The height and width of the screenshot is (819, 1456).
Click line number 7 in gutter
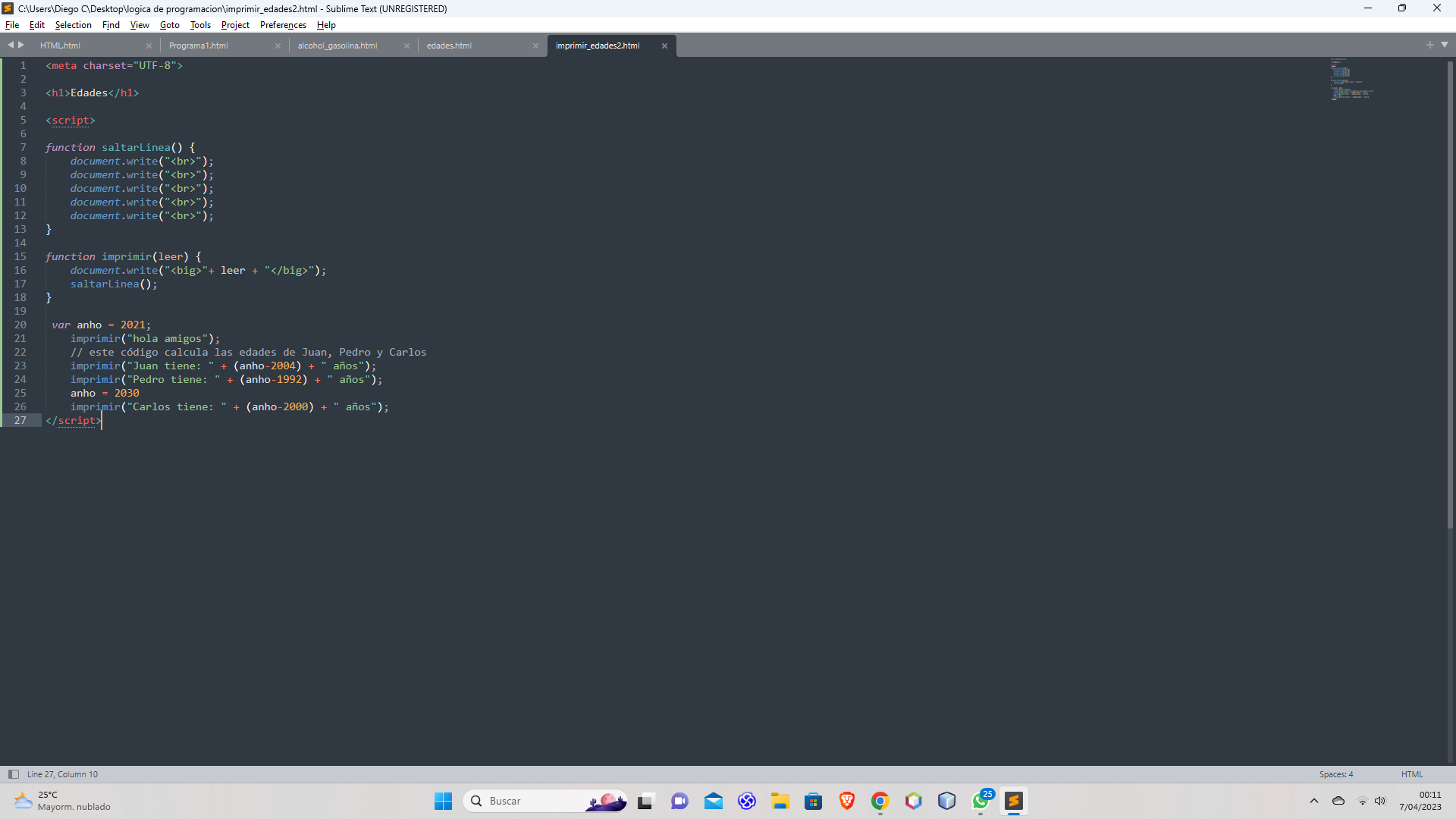(x=23, y=147)
